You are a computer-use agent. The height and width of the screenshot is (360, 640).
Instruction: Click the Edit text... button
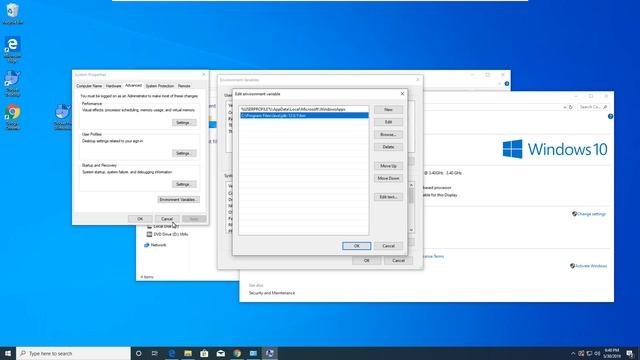point(388,197)
